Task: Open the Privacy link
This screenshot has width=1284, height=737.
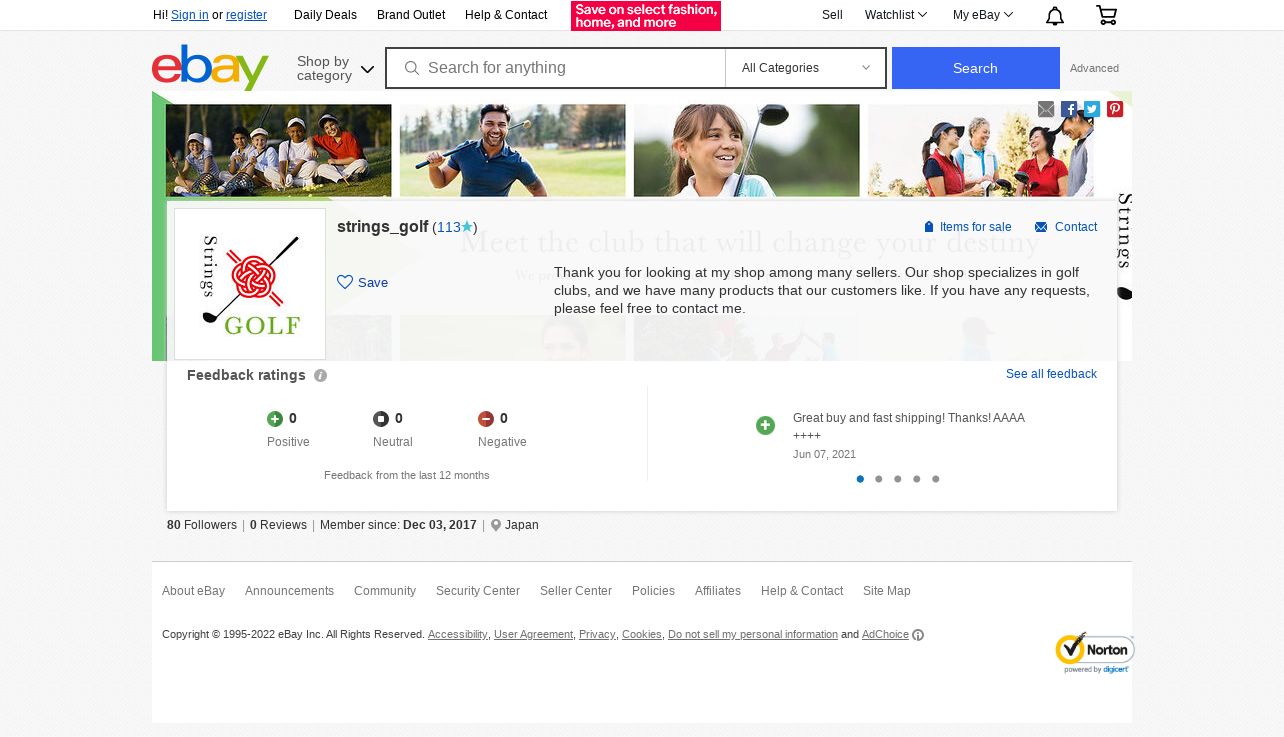Action: (x=597, y=635)
